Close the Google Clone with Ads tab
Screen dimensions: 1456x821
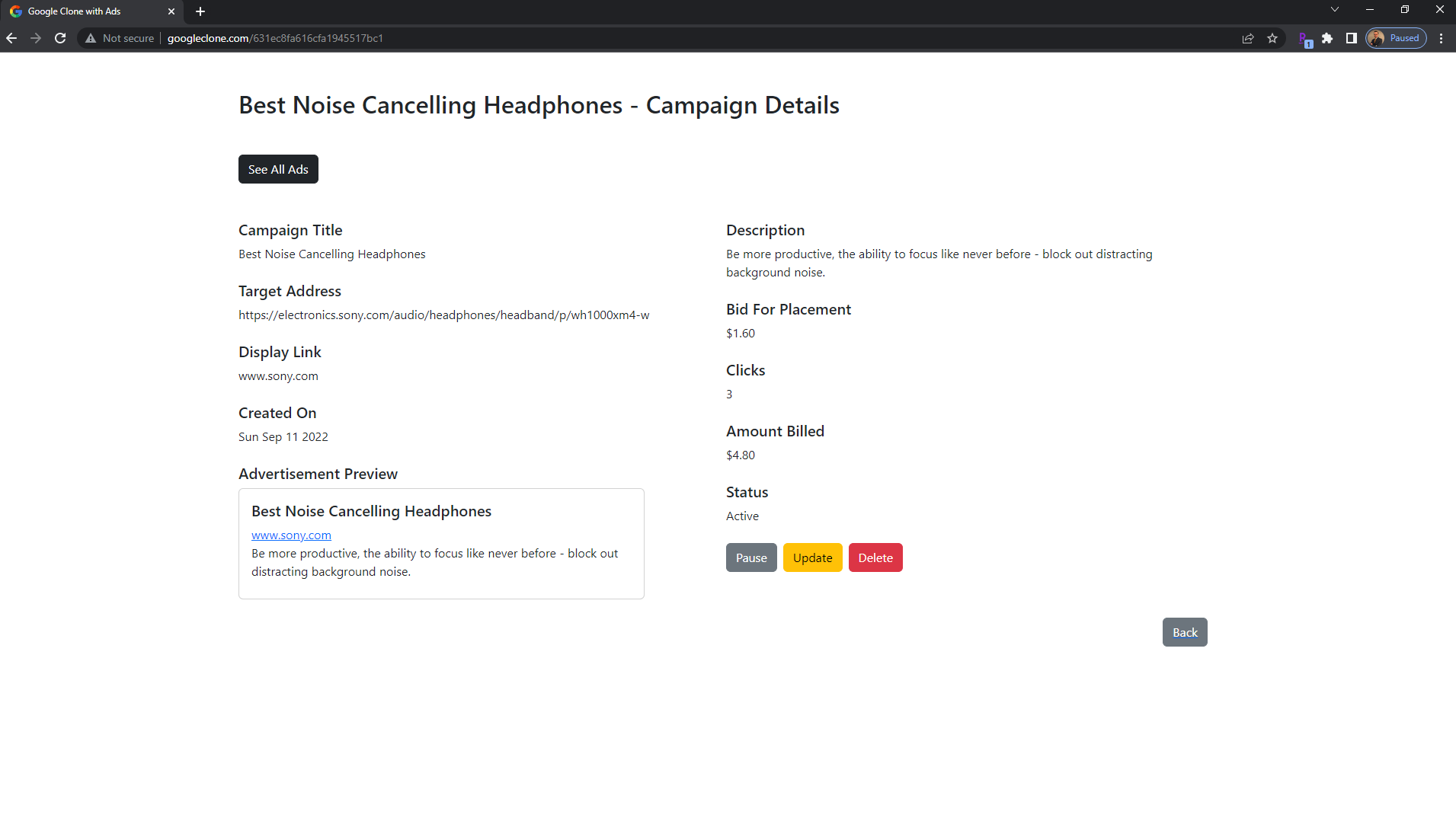coord(171,11)
